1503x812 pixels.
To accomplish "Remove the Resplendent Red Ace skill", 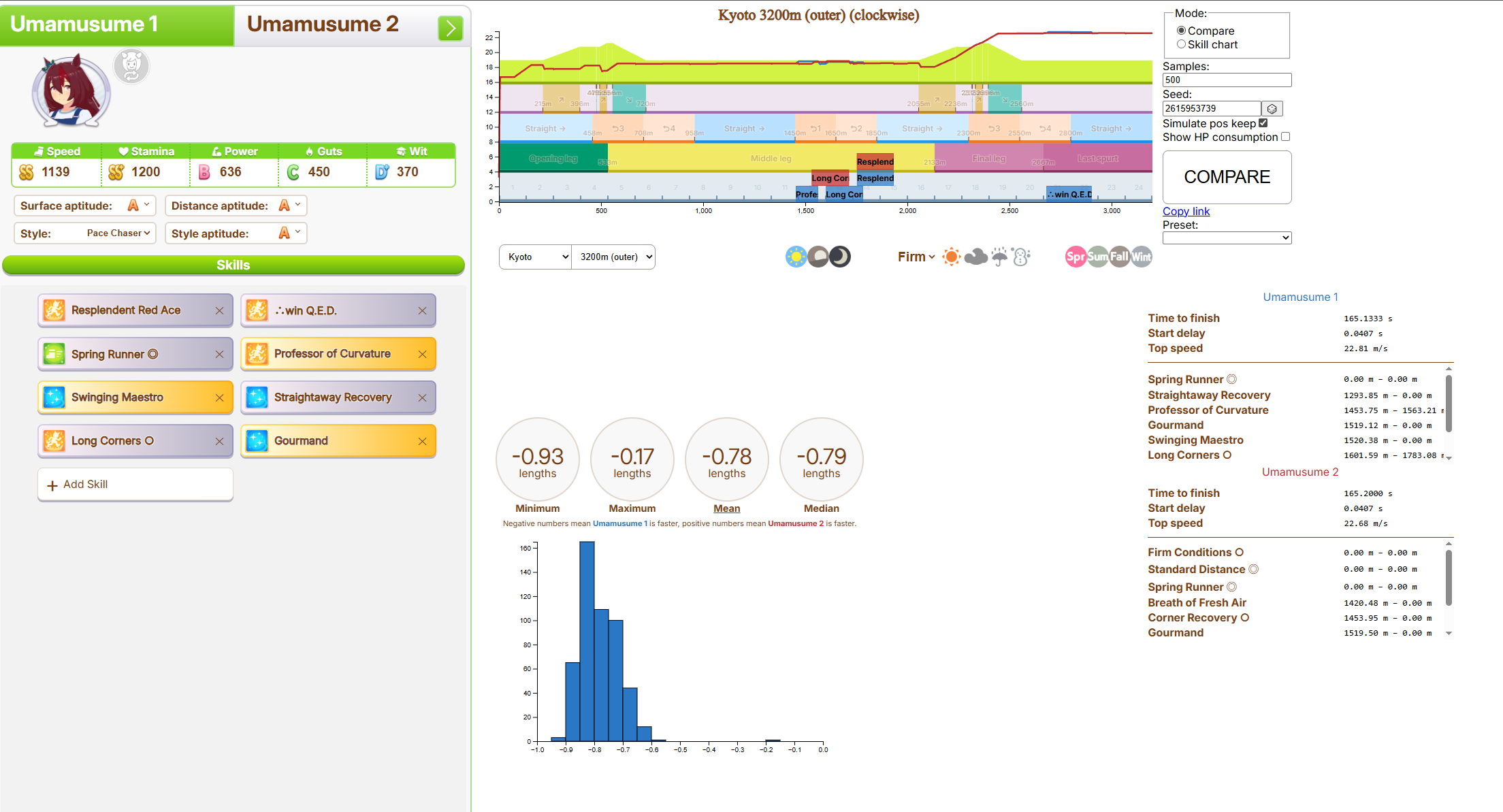I will pyautogui.click(x=219, y=310).
